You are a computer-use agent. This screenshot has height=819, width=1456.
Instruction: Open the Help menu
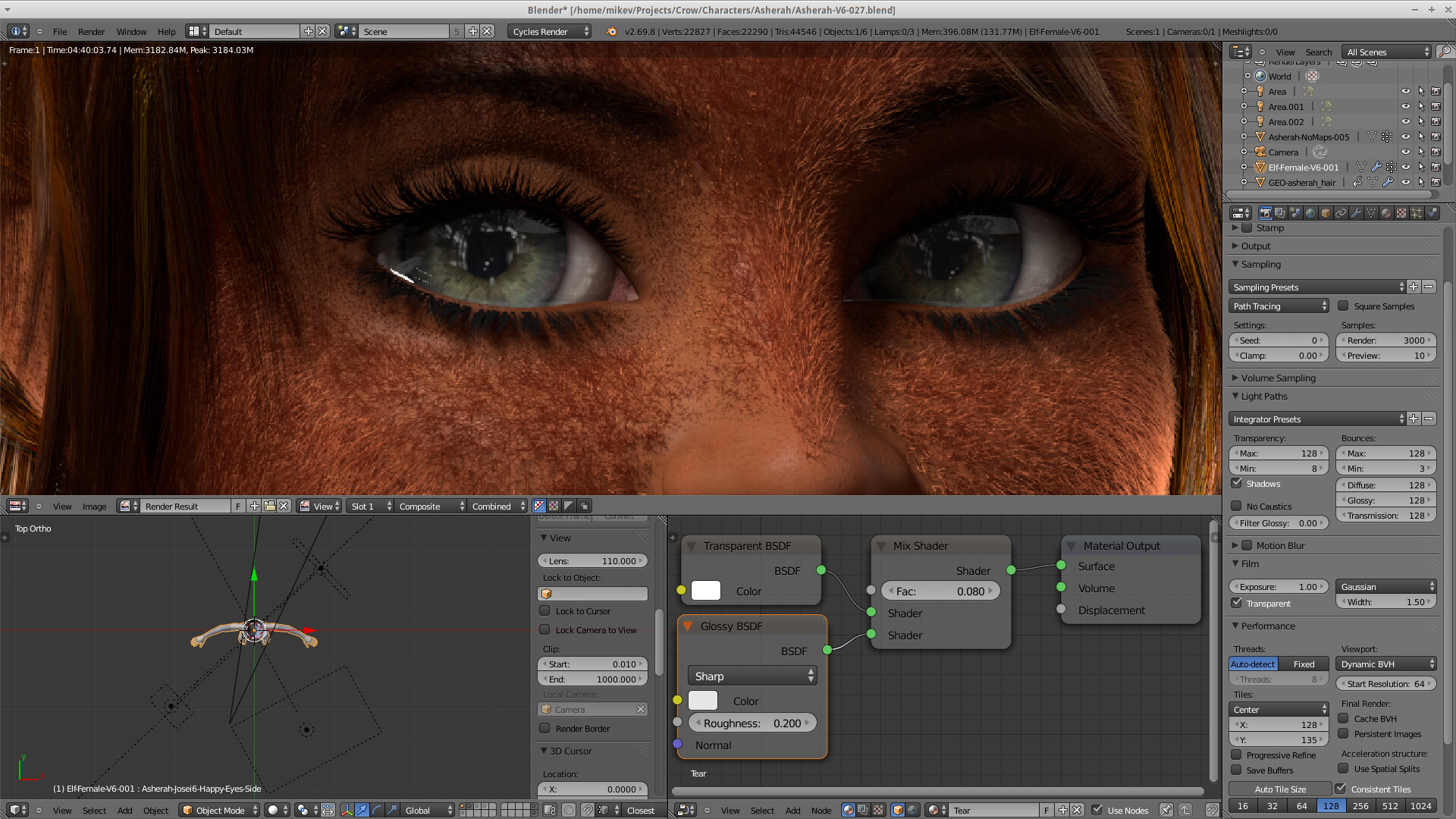point(166,31)
